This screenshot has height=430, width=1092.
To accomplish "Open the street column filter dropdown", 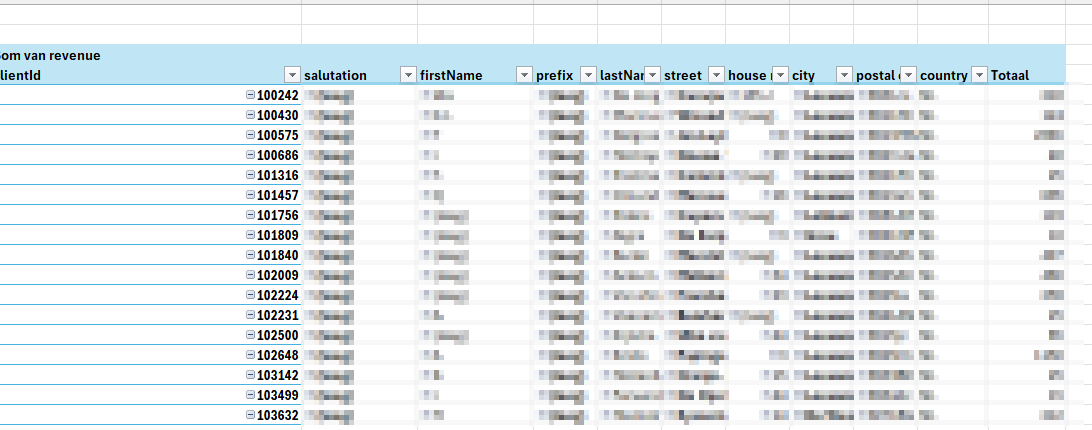I will pos(716,75).
